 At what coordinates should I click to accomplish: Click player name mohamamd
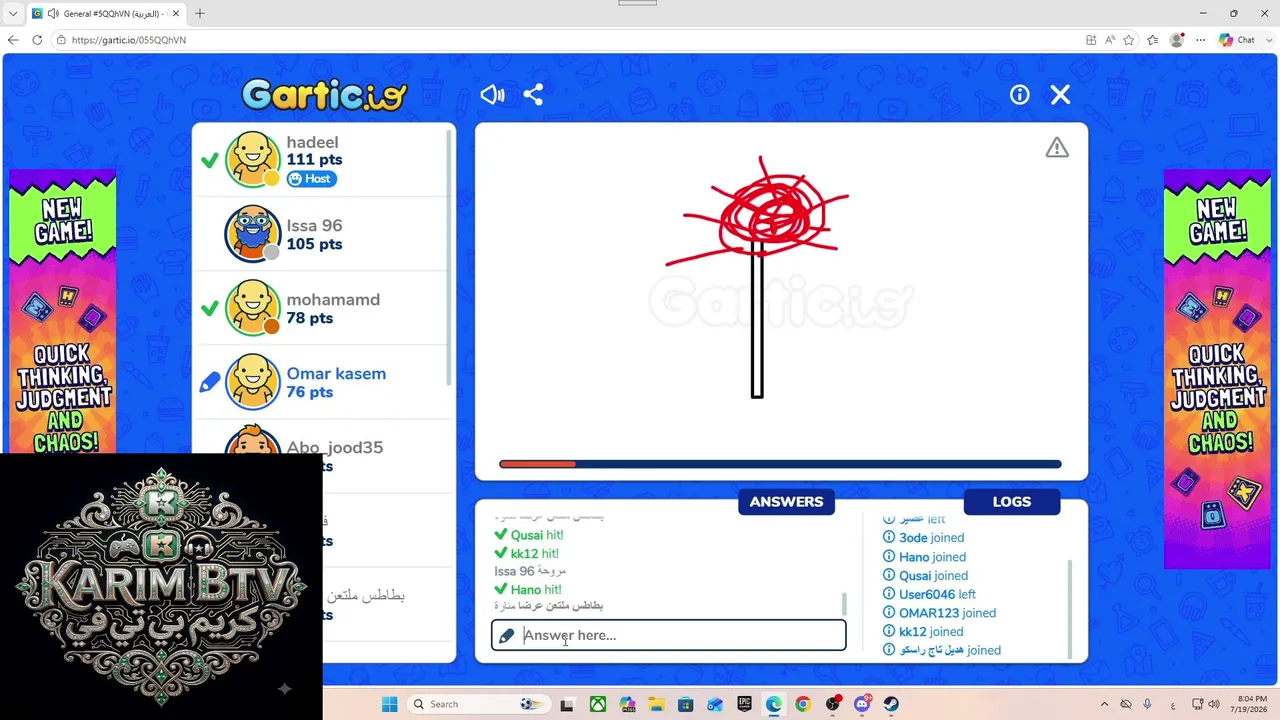point(333,300)
